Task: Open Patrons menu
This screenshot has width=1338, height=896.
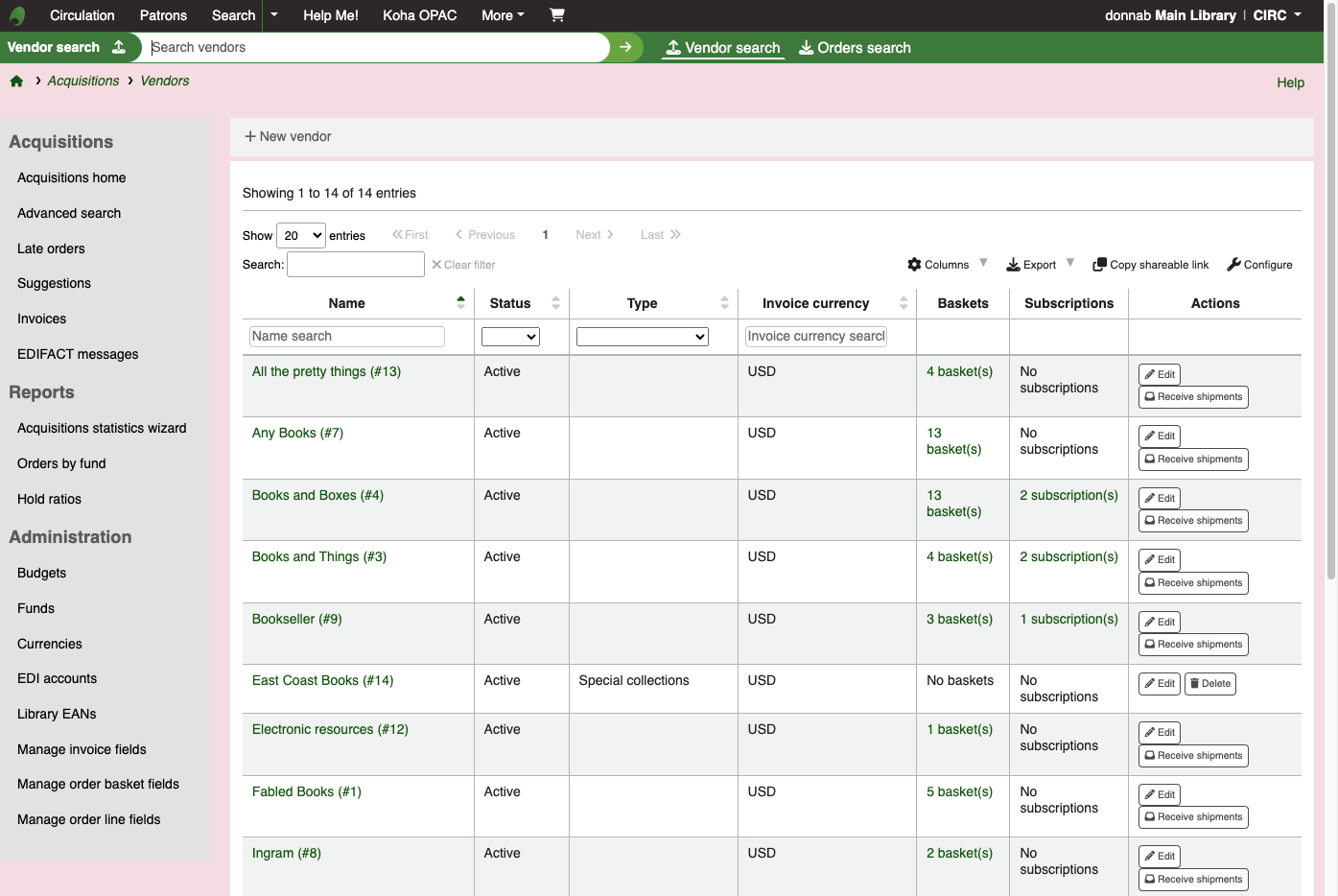Action: pyautogui.click(x=163, y=15)
